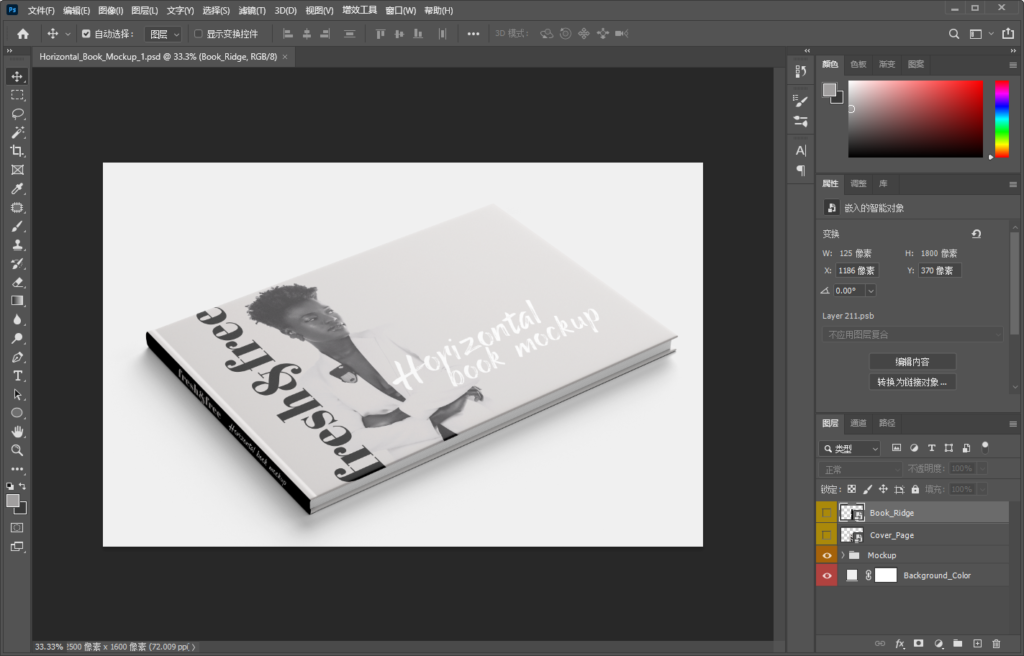Click the foreground color swatch in toolbar
This screenshot has height=656, width=1024.
click(12, 501)
